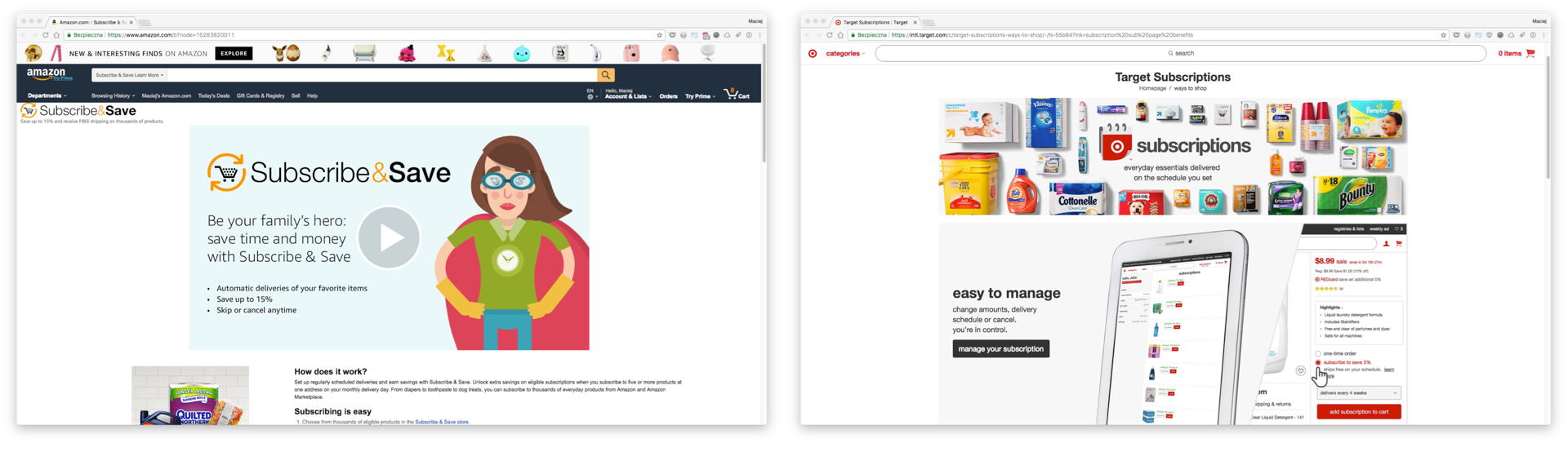Click the Amazon orange search magnifier button
1568x461 pixels.
click(x=606, y=75)
